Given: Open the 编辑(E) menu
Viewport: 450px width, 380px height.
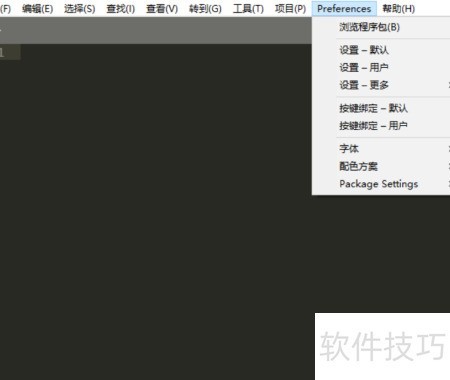Looking at the screenshot, I should 37,9.
